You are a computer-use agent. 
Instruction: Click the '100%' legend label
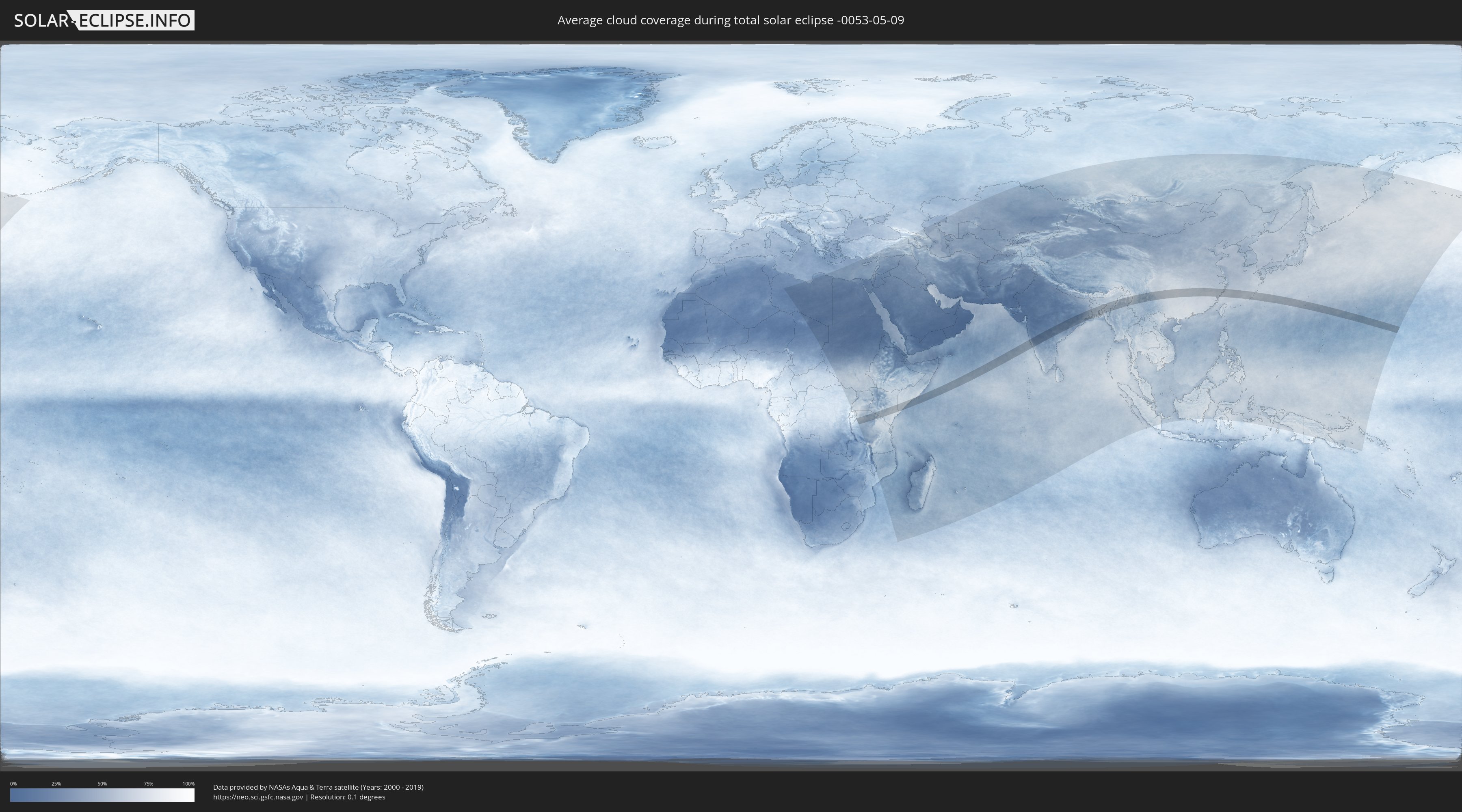coord(188,784)
